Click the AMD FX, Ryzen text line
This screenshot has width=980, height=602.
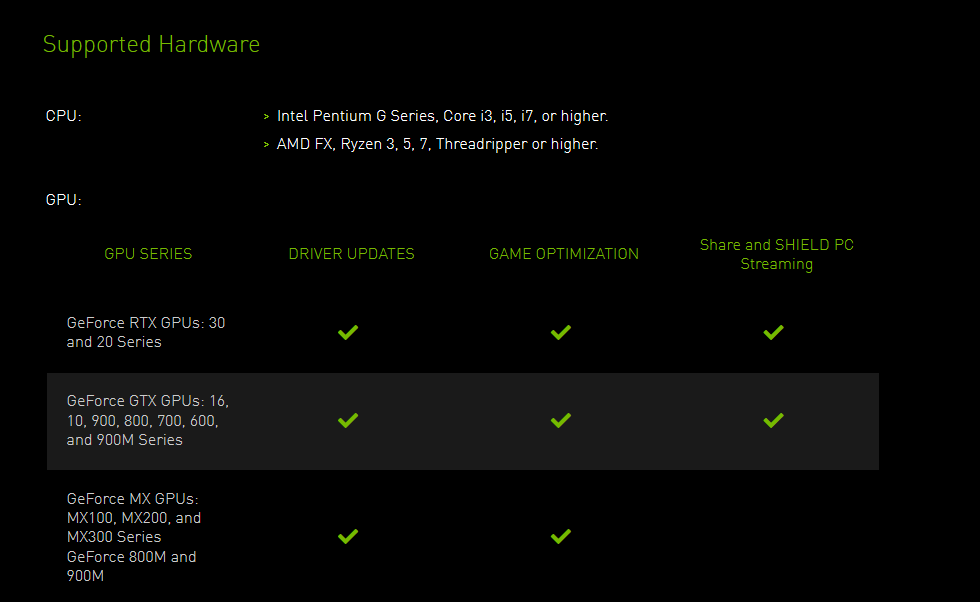[437, 144]
